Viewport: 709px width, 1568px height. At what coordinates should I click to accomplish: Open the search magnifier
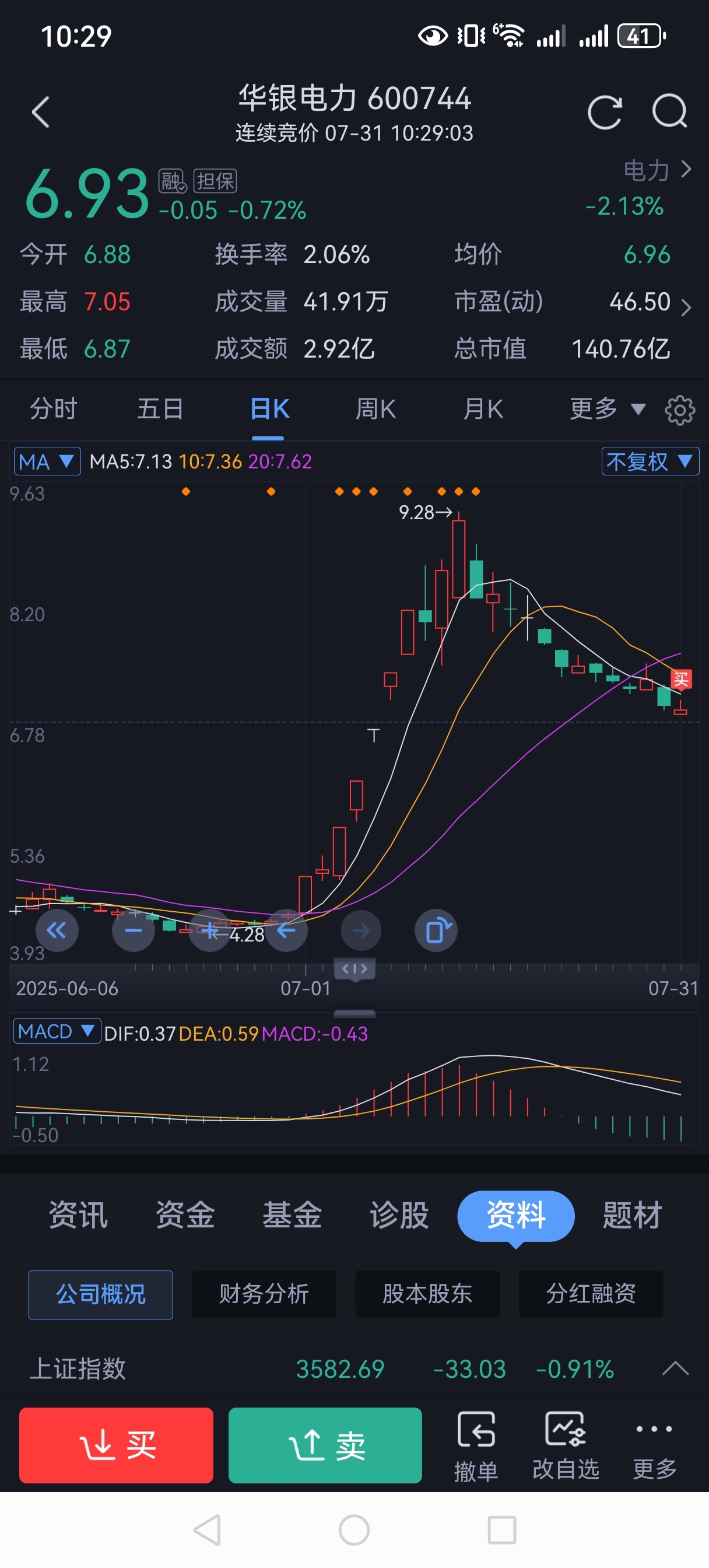pyautogui.click(x=669, y=111)
